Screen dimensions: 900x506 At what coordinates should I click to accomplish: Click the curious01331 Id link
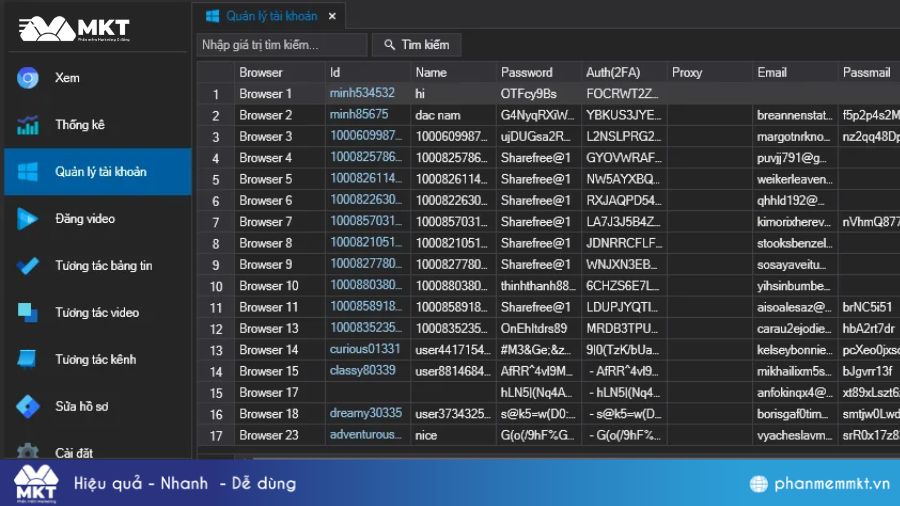click(365, 349)
